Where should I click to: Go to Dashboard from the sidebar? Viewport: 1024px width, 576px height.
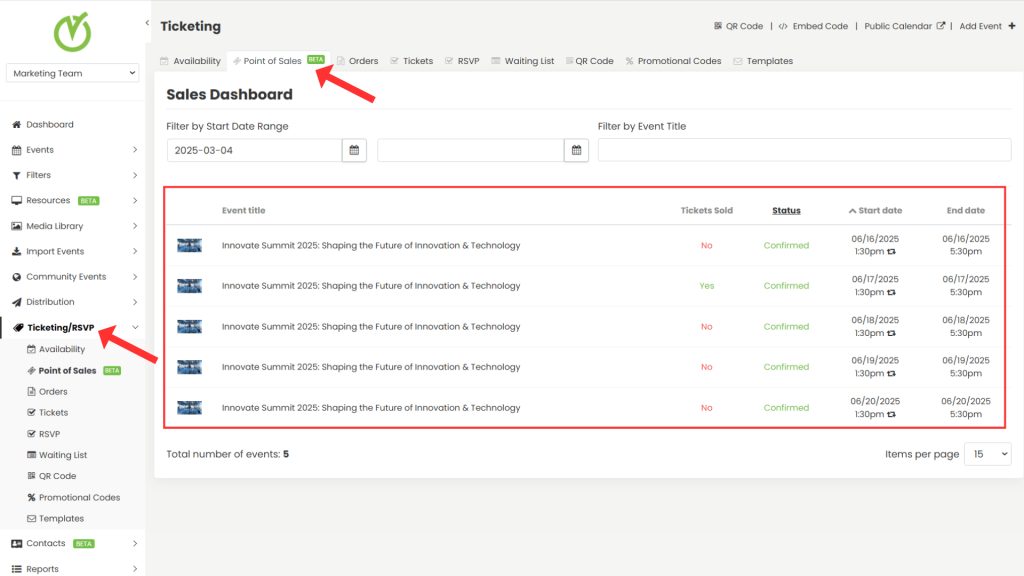pyautogui.click(x=47, y=123)
